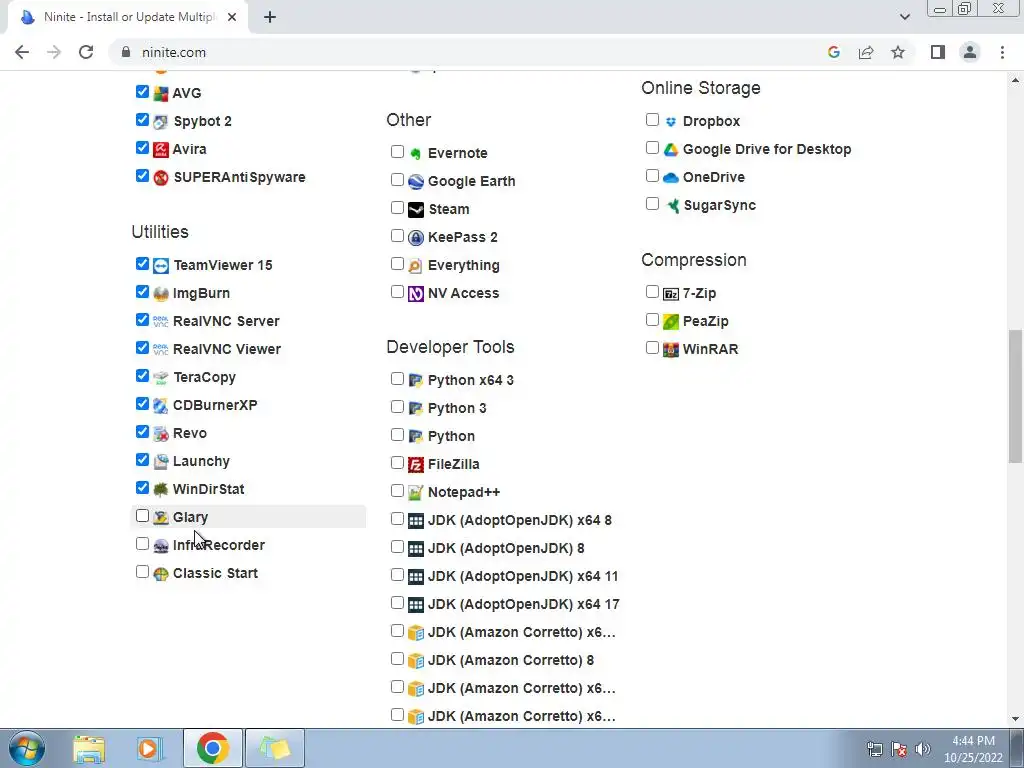Screen dimensions: 1024x768
Task: Click the Avira red icon
Action: click(x=161, y=150)
